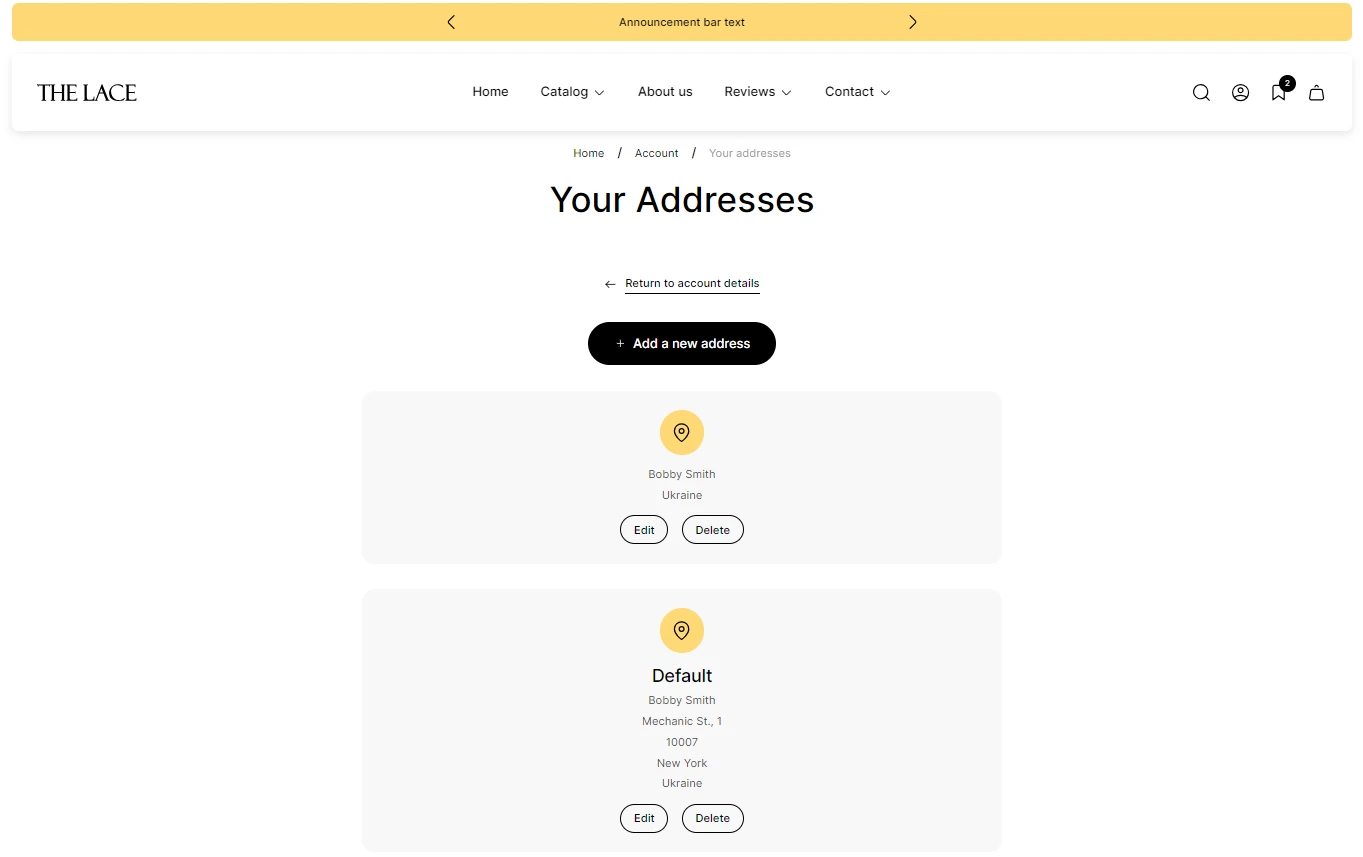Expand the Contact dropdown menu
This screenshot has width=1363, height=857.
click(x=857, y=92)
